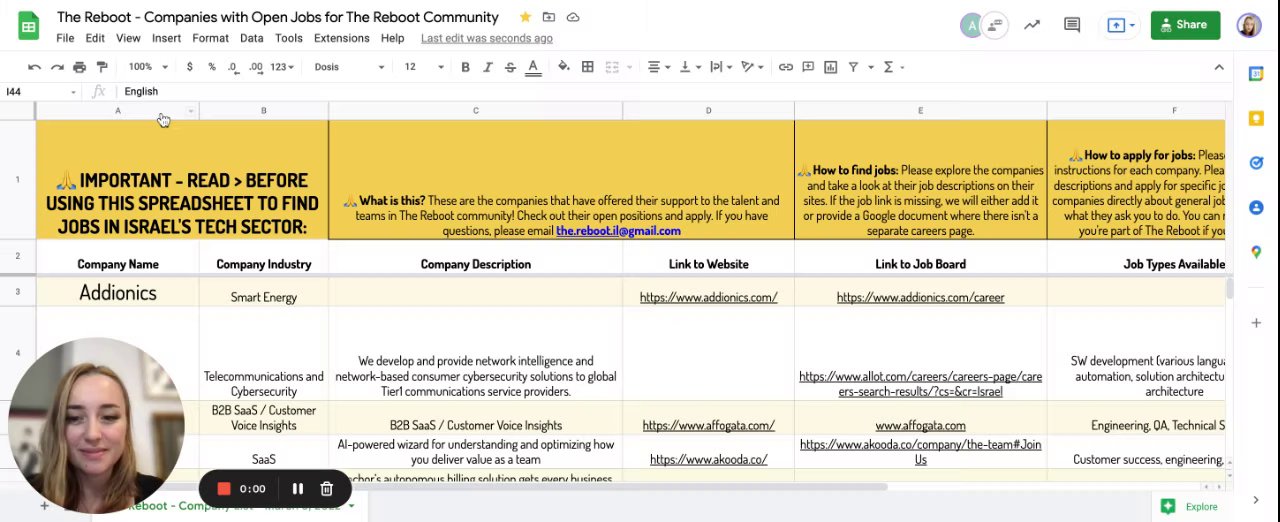
Task: Open the Google account avatar
Action: point(1249,25)
